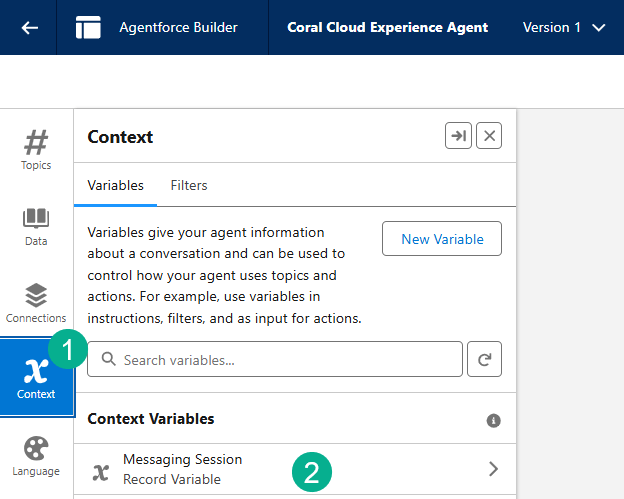Close the Context panel
This screenshot has width=624, height=499.
489,136
